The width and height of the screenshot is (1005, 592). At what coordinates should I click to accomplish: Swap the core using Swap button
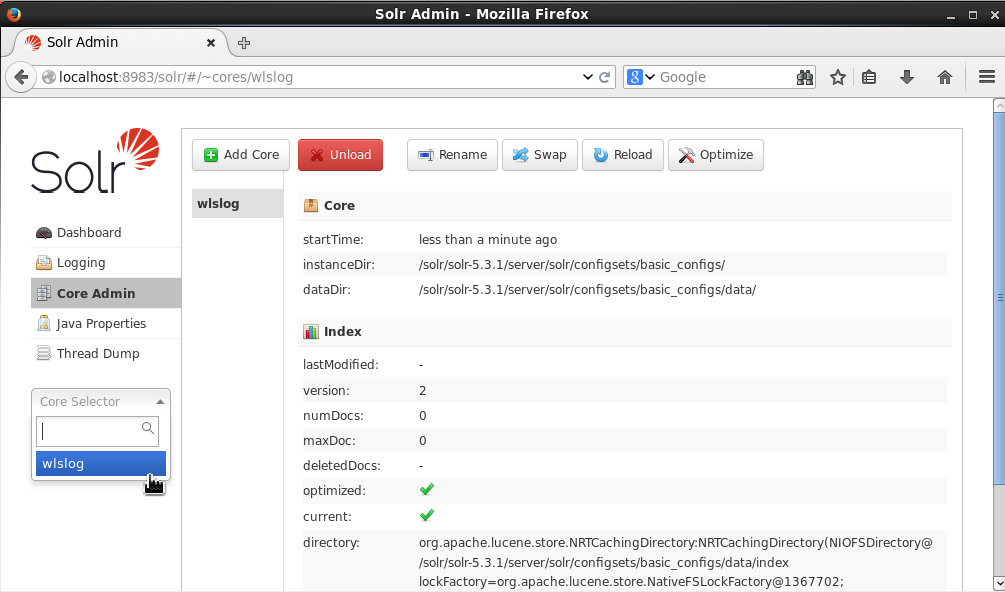(x=540, y=155)
